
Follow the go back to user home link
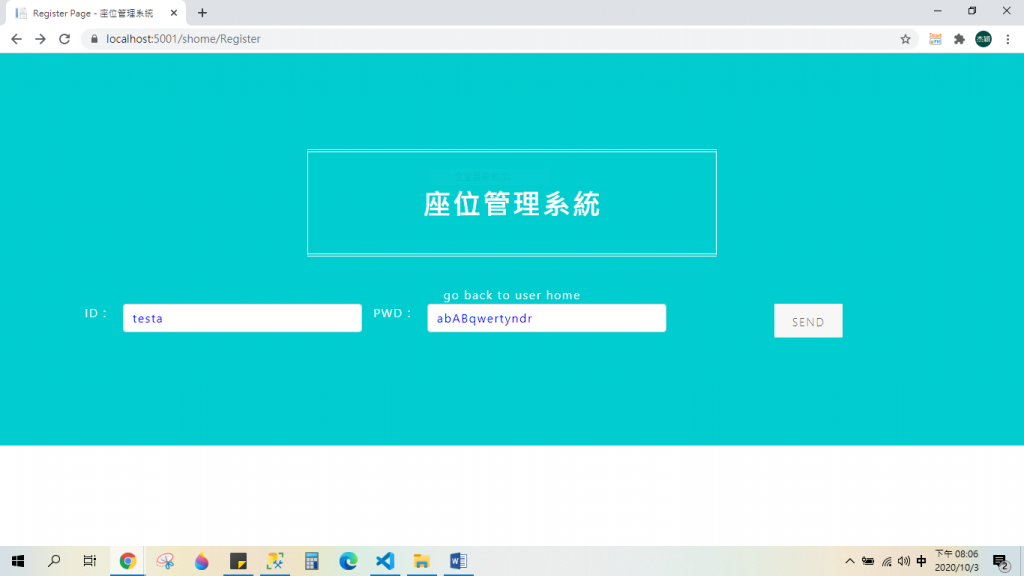pos(511,295)
